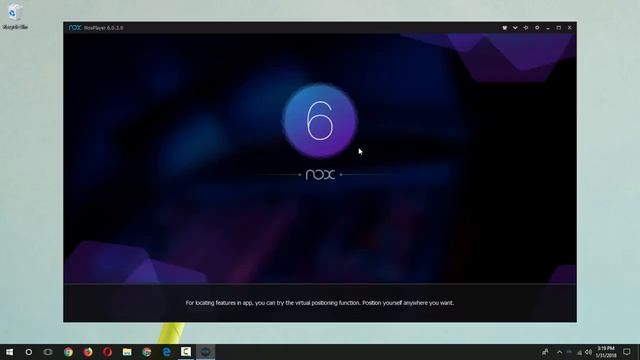Image resolution: width=640 pixels, height=360 pixels.
Task: Open the network status tray icon
Action: tap(579, 352)
